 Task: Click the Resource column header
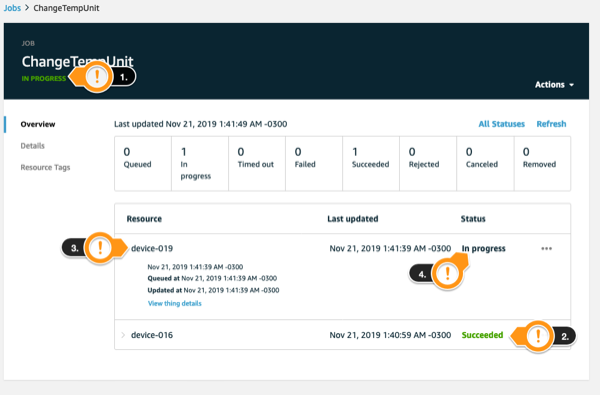pyautogui.click(x=144, y=219)
